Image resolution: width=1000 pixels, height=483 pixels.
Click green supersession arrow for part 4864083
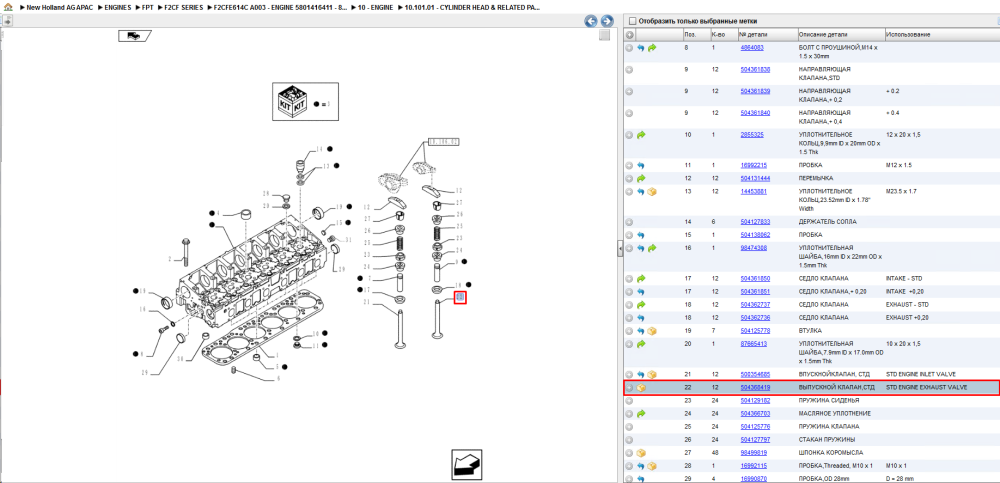652,48
